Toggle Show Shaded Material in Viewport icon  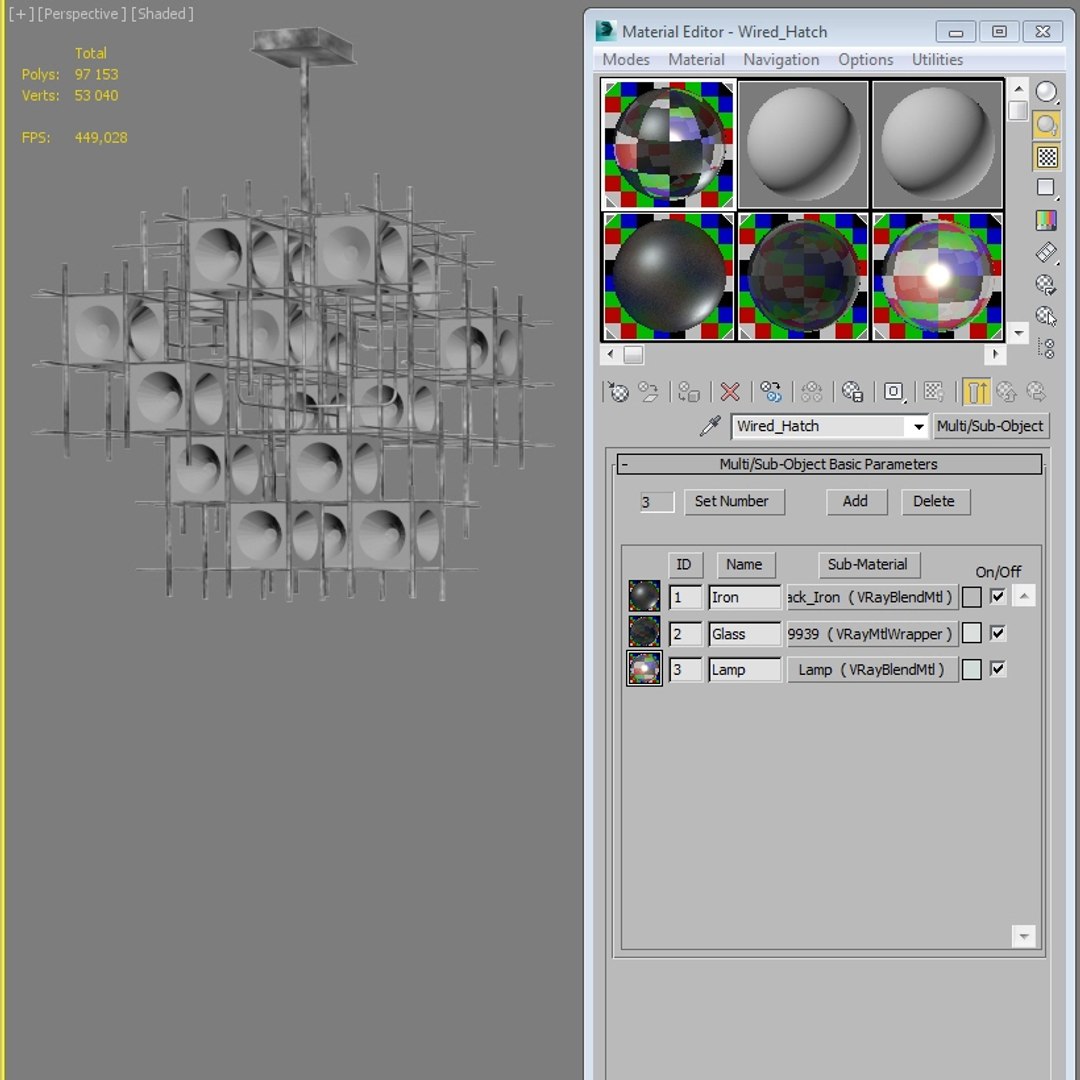click(x=934, y=392)
